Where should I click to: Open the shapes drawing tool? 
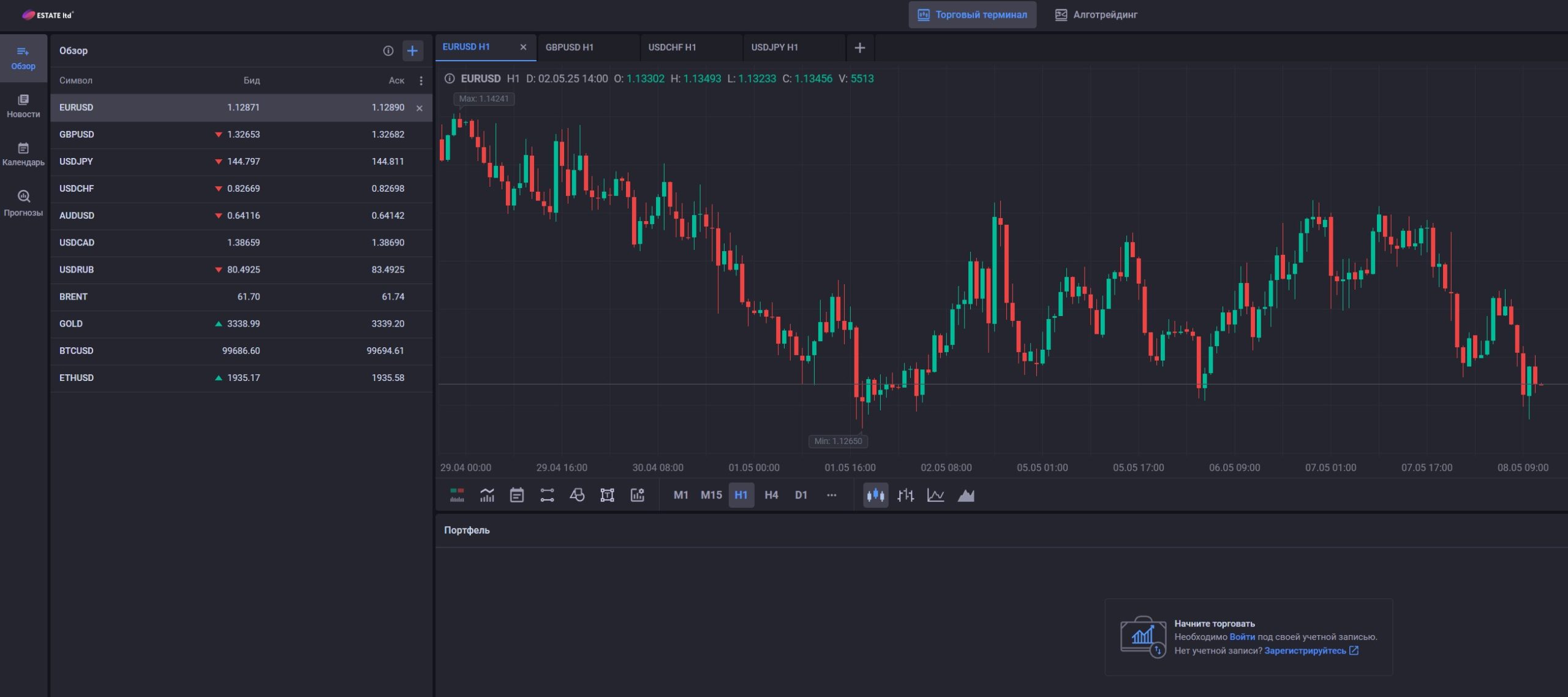coord(577,495)
